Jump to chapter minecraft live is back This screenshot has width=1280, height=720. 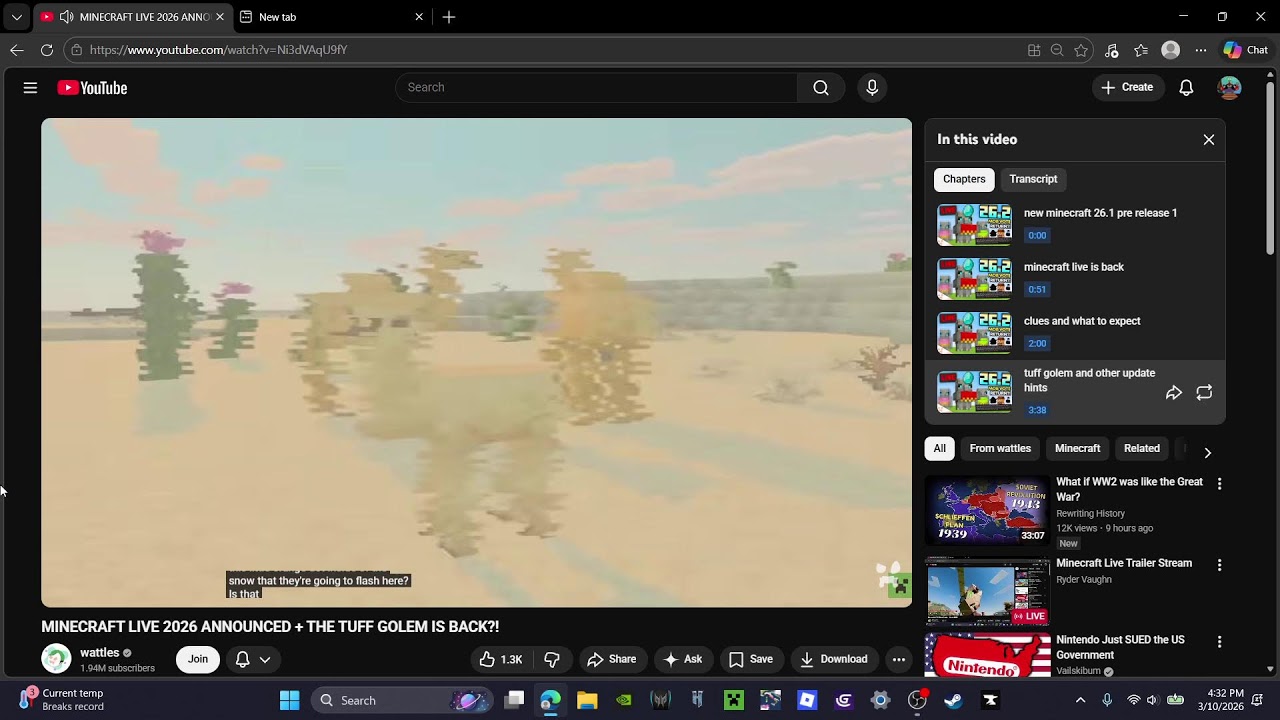point(1075,279)
